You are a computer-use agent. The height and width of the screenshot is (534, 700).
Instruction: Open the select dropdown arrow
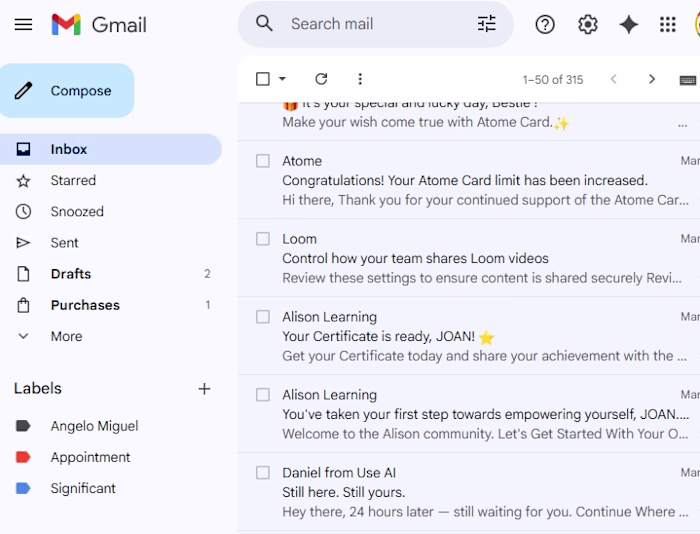tap(282, 79)
